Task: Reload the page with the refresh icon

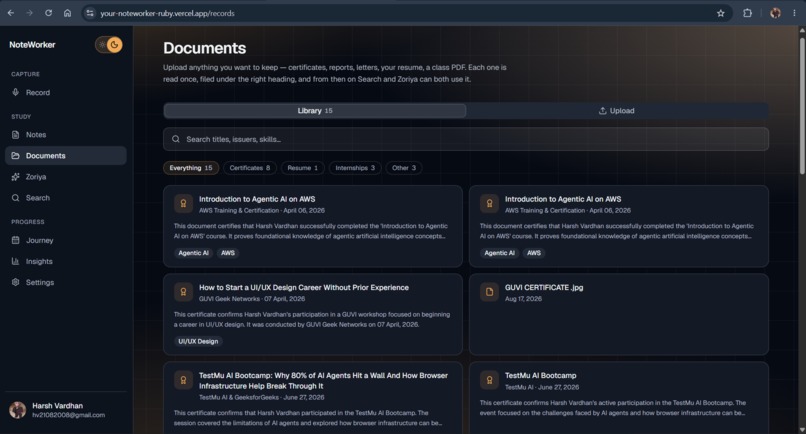Action: 48,13
